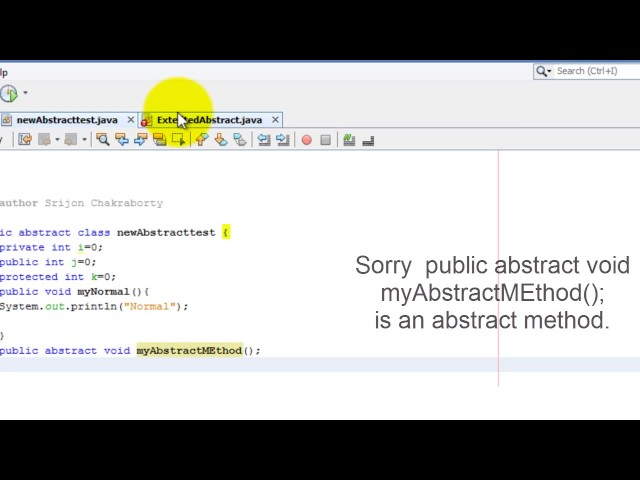Screen dimensions: 640x480
Task: Click the newAbstracttest class name in code
Action: click(166, 233)
